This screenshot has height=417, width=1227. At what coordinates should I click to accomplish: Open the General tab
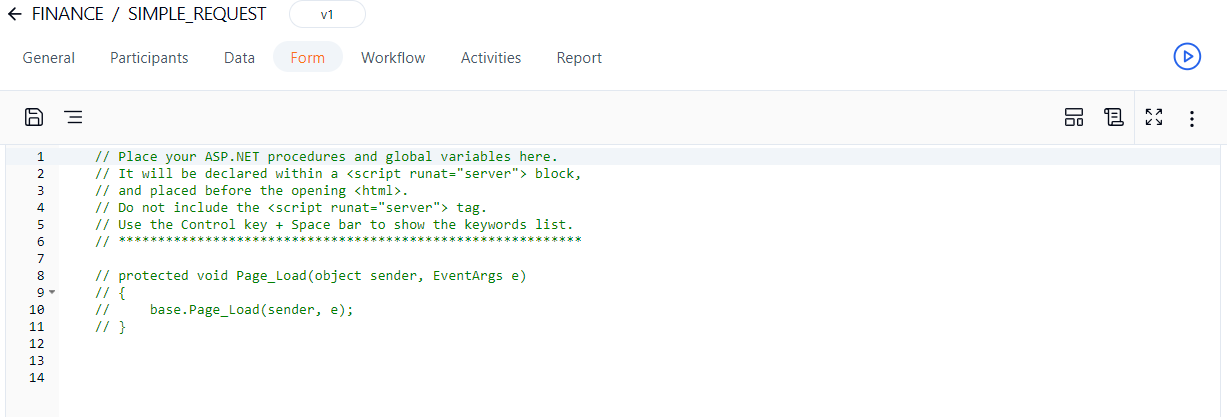pyautogui.click(x=49, y=58)
